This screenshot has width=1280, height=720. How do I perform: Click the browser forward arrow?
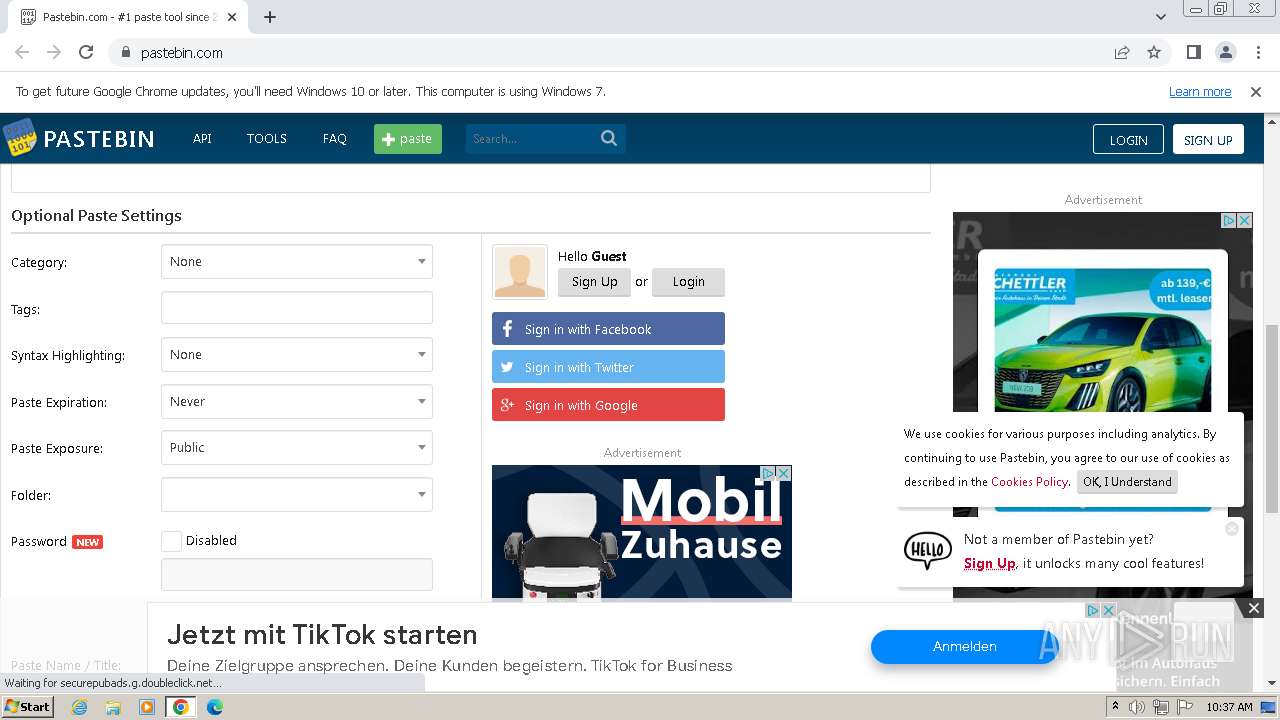(54, 52)
